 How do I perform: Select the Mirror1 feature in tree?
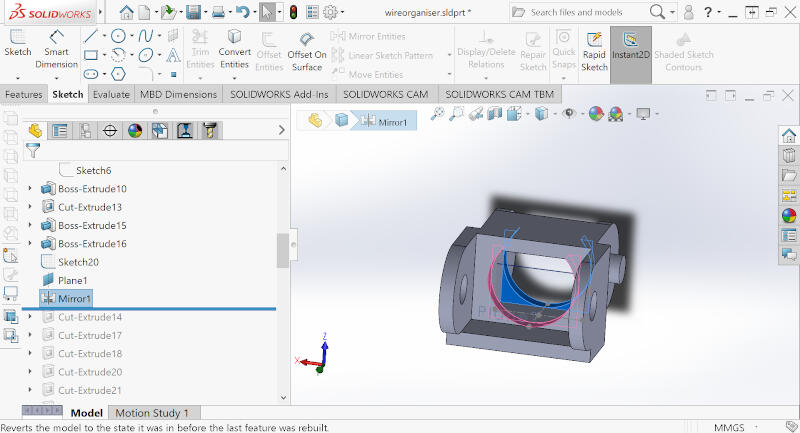[x=66, y=299]
